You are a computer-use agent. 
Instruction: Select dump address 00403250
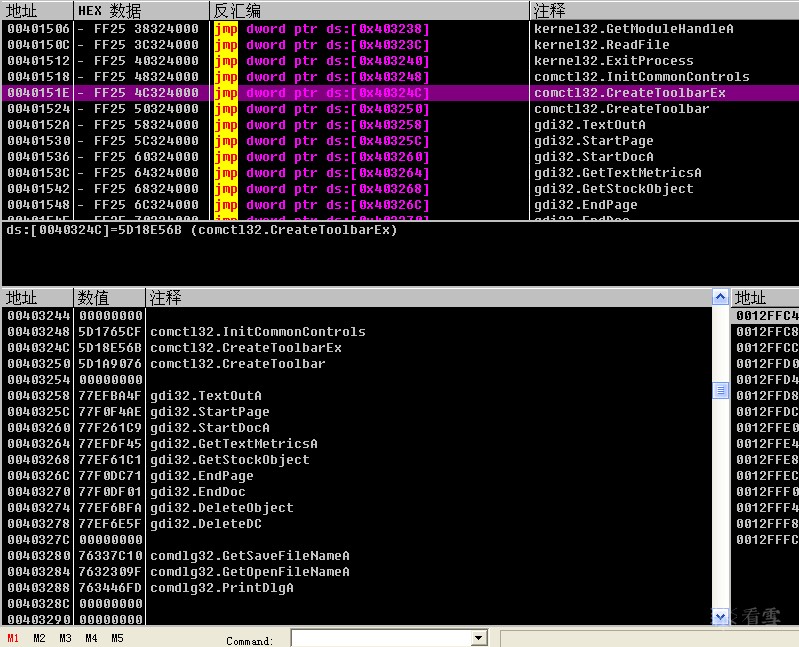click(39, 364)
